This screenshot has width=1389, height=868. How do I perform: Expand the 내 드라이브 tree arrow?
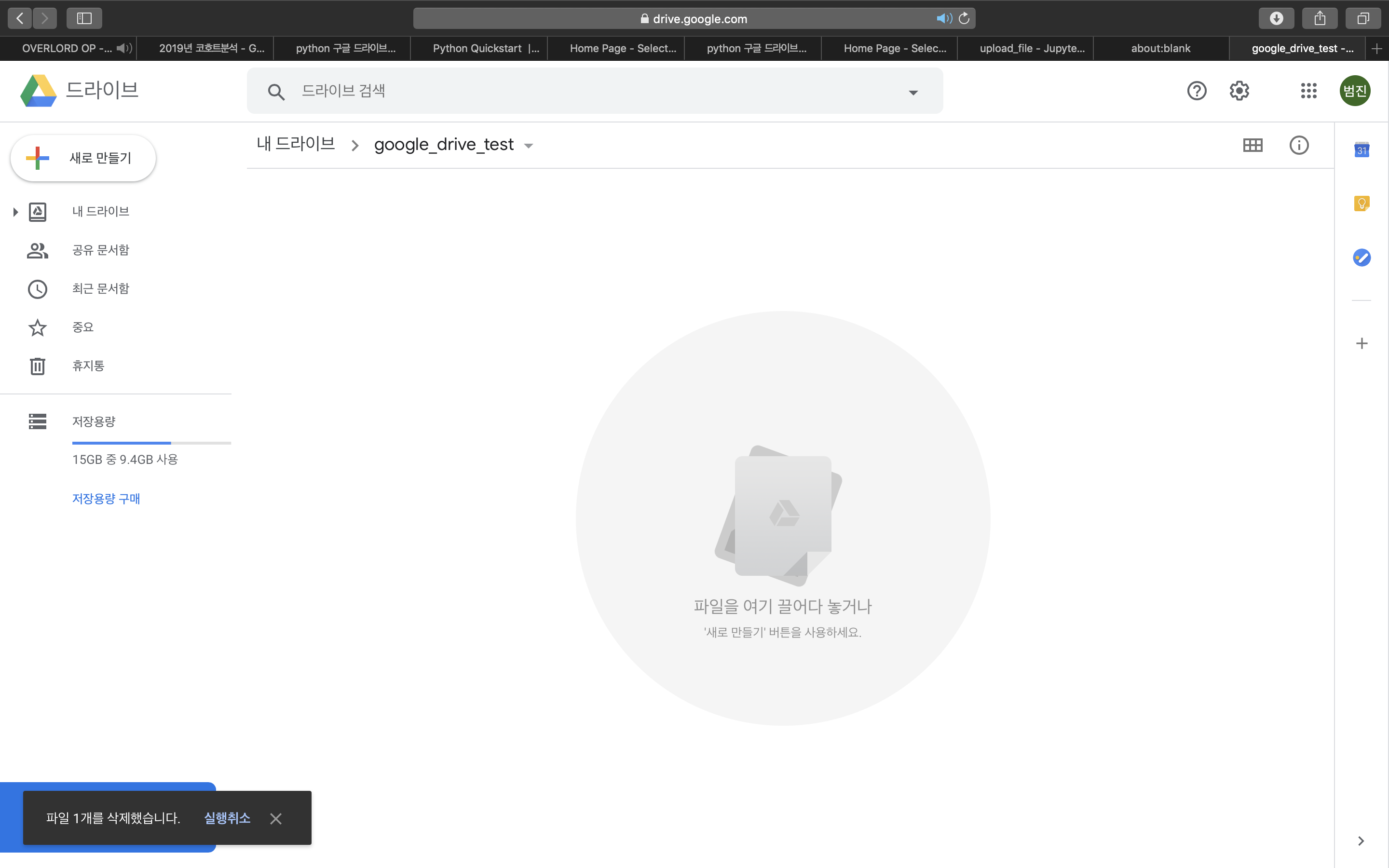[15, 212]
